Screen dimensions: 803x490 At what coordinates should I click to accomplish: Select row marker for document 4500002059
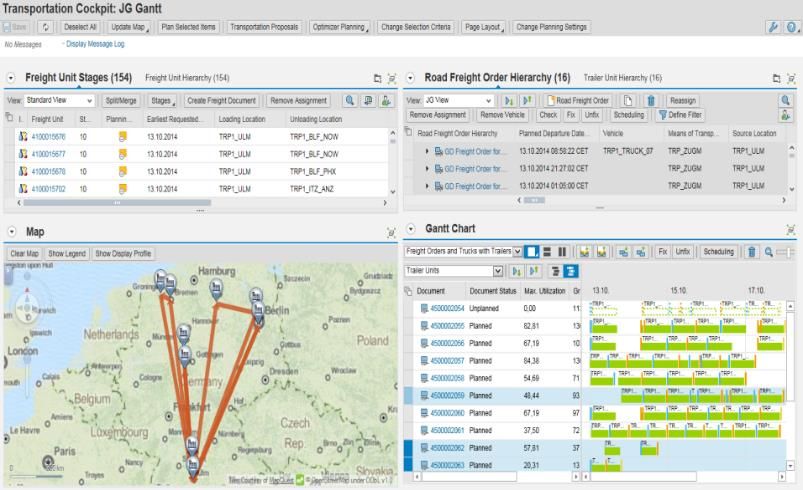pos(408,395)
